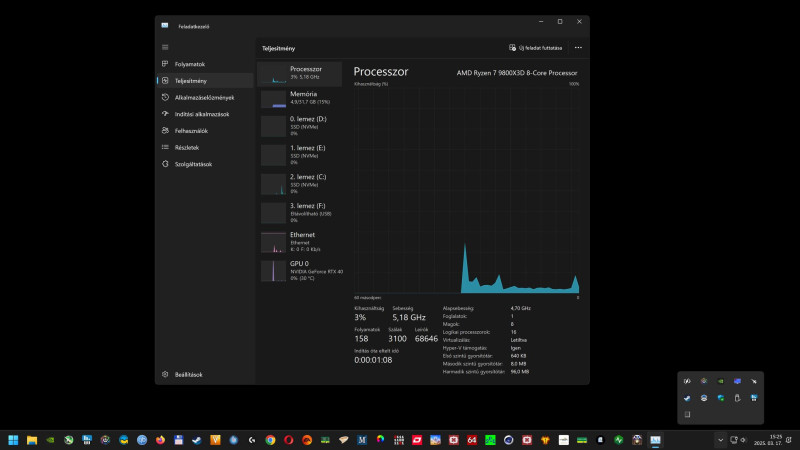This screenshot has width=800, height=450.
Task: Open the notification bell icon
Action: coord(789,440)
